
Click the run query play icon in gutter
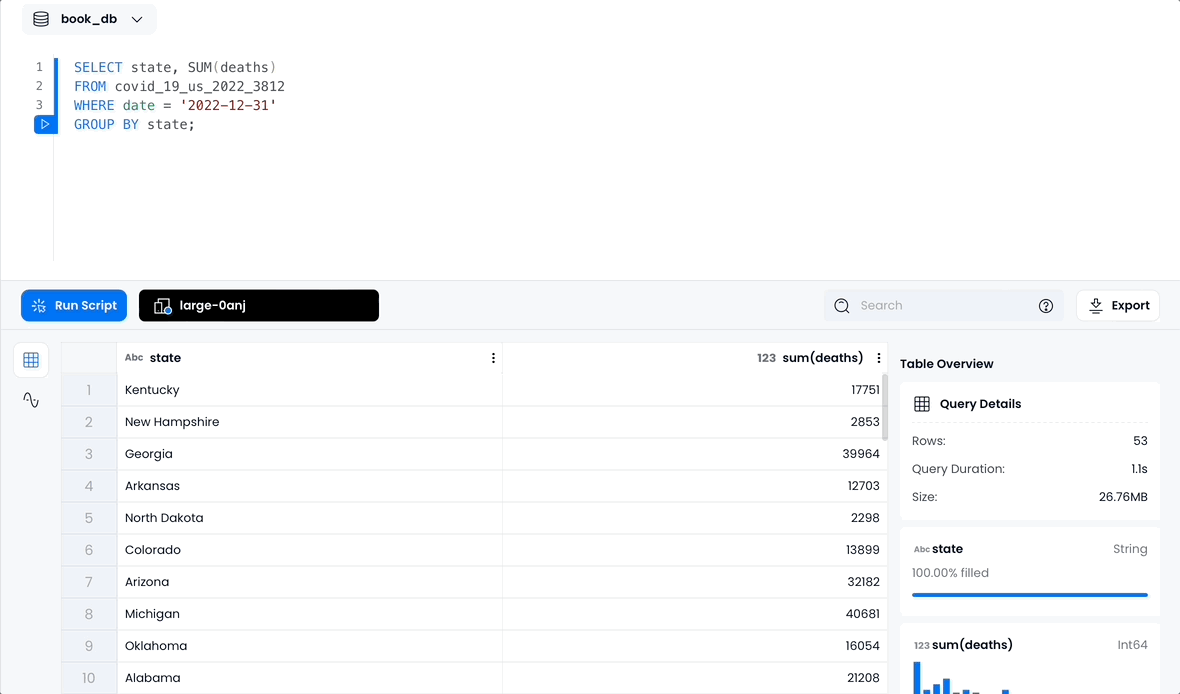[45, 124]
